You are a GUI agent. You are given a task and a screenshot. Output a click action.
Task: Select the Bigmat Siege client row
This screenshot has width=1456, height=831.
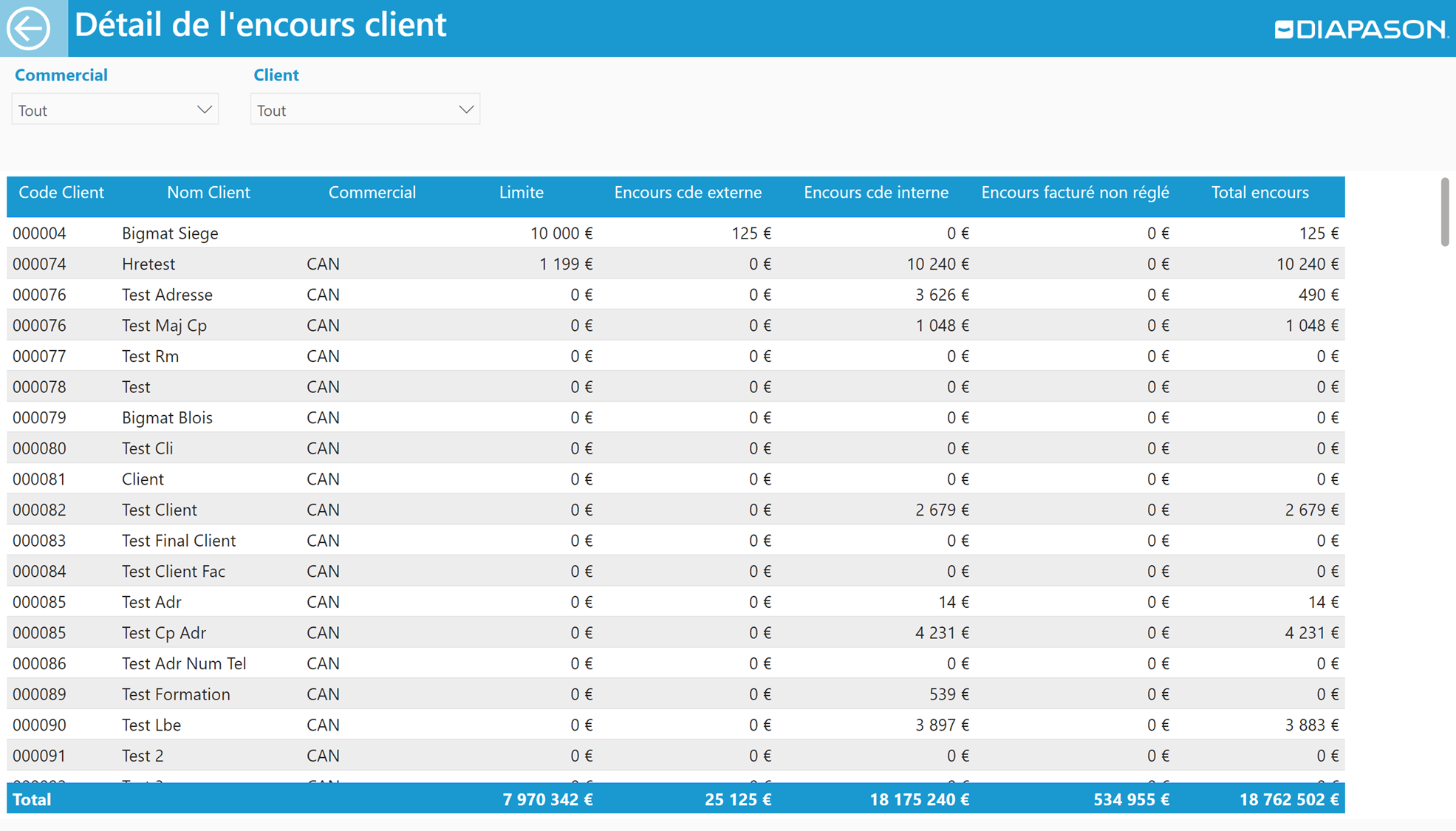pos(170,233)
